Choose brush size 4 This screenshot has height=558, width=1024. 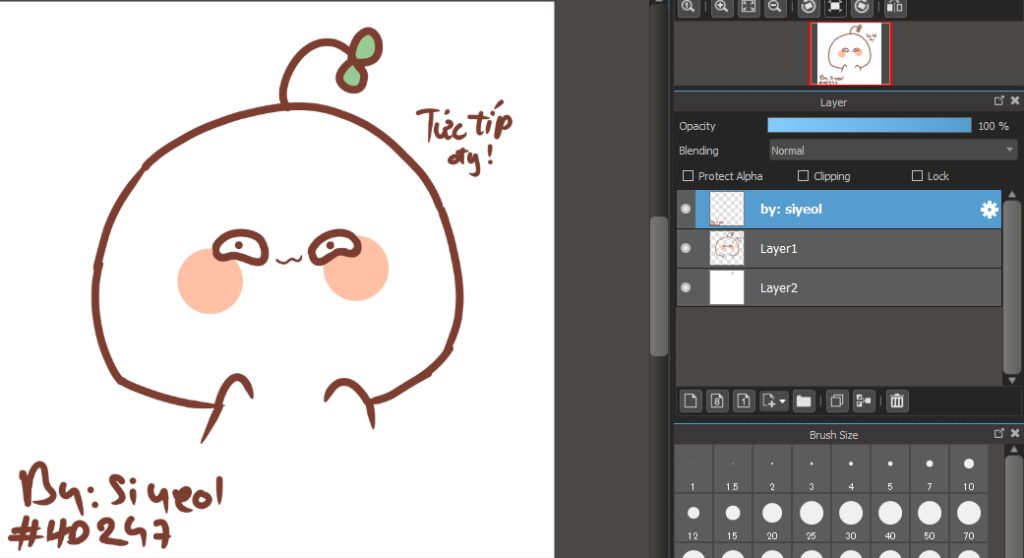(x=850, y=469)
